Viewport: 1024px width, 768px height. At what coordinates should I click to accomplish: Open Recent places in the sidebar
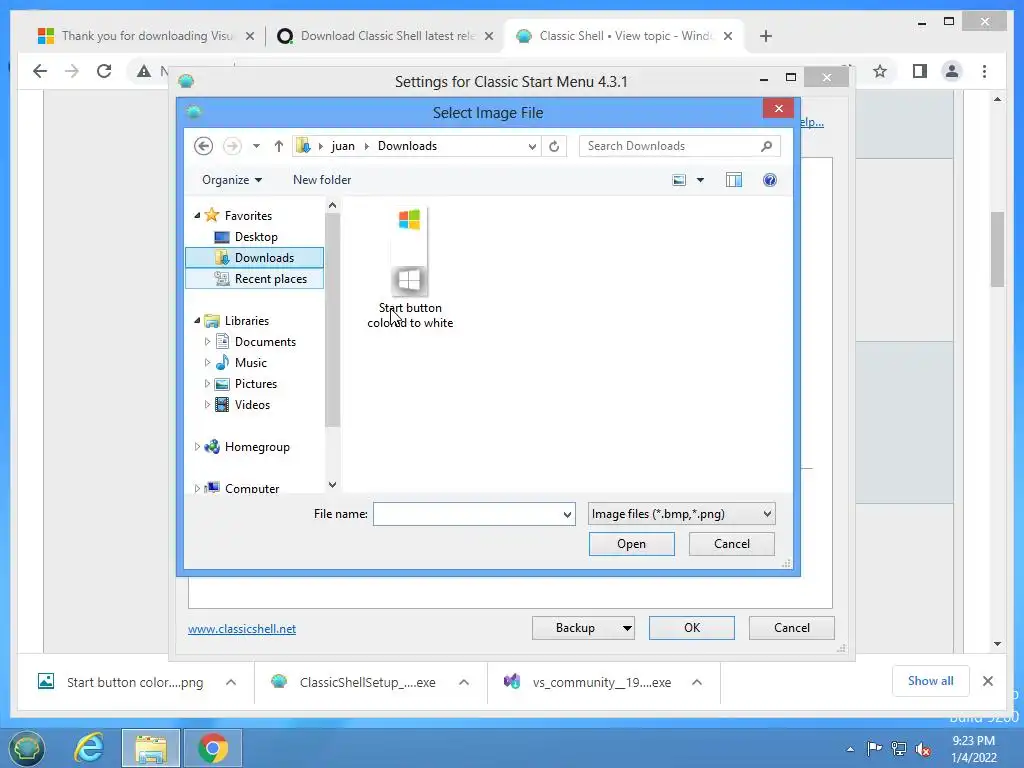pyautogui.click(x=270, y=279)
